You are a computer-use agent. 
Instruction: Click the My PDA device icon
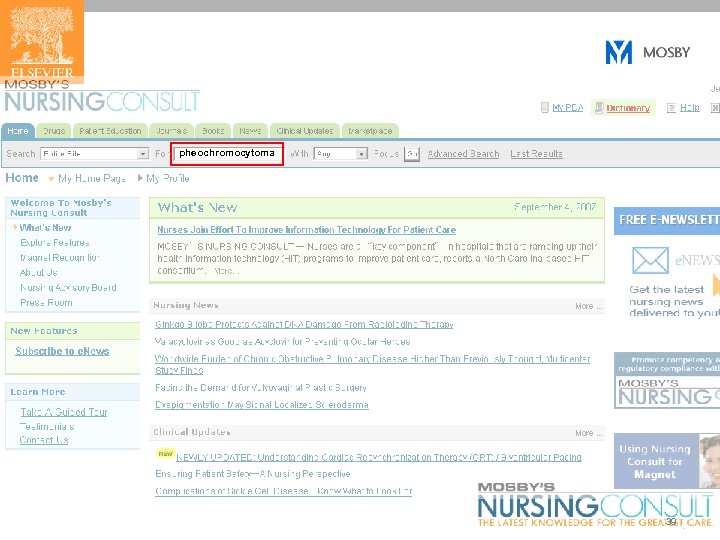[x=545, y=107]
